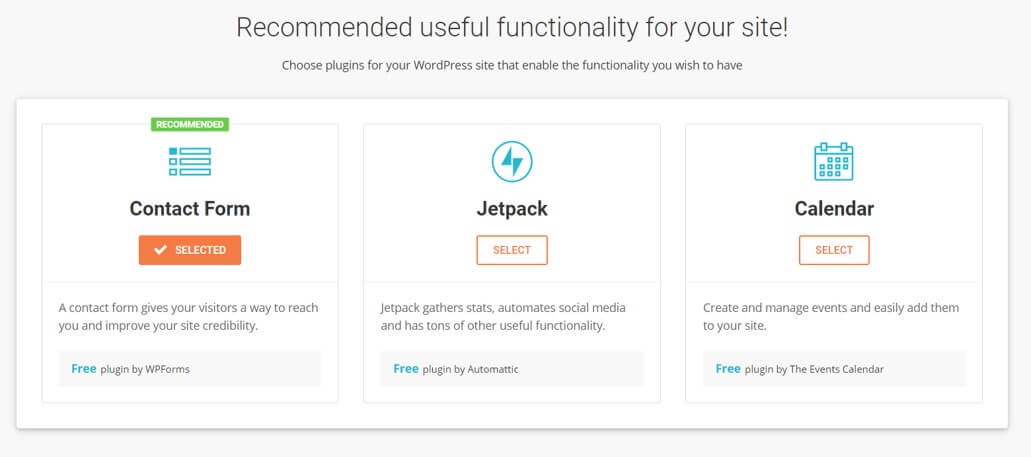Select the Jetpack plugin
Viewport: 1031px width, 457px height.
[x=512, y=250]
